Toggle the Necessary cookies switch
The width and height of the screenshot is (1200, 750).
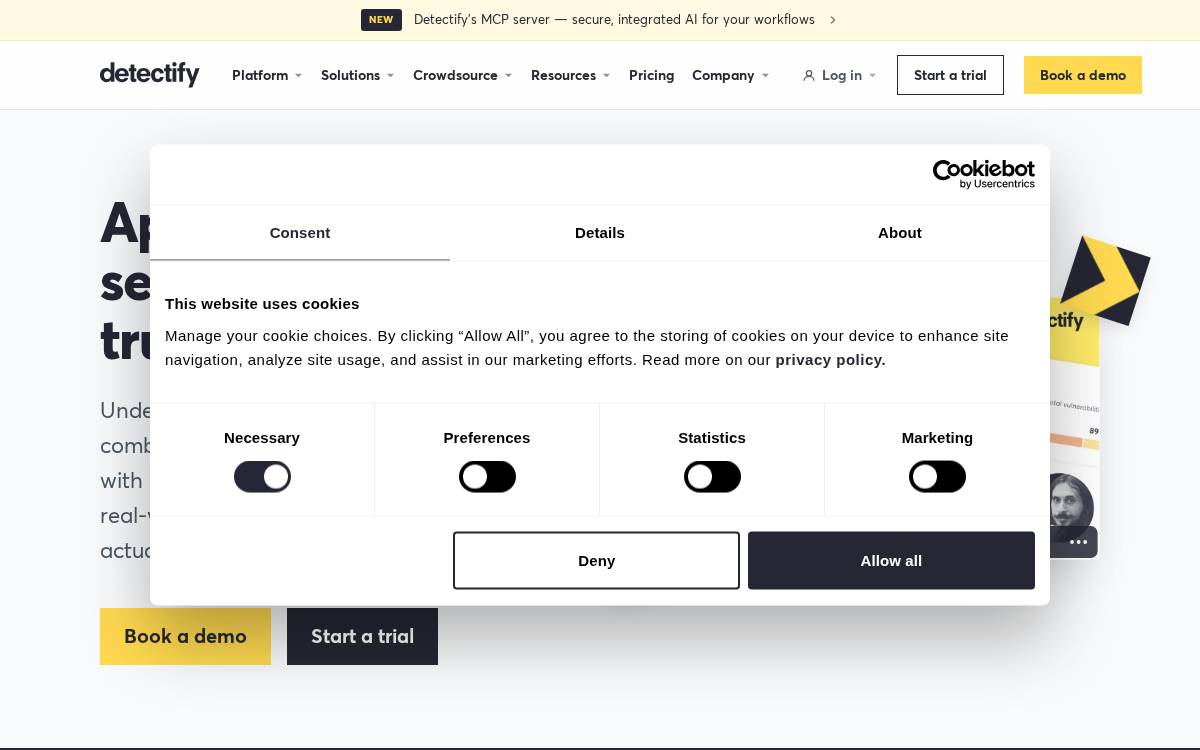point(262,477)
